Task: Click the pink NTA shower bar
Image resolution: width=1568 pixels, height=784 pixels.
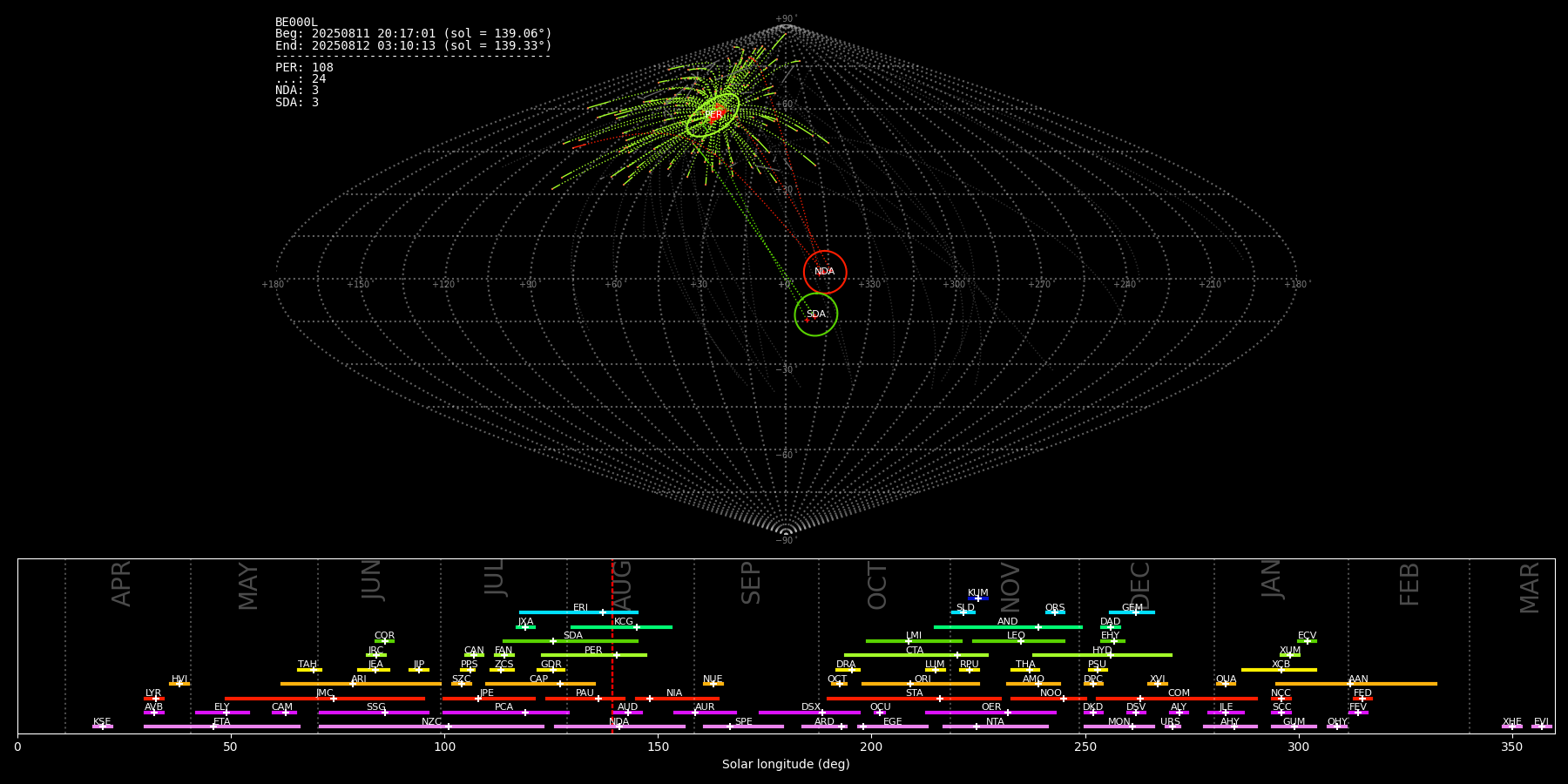Action: pyautogui.click(x=996, y=727)
